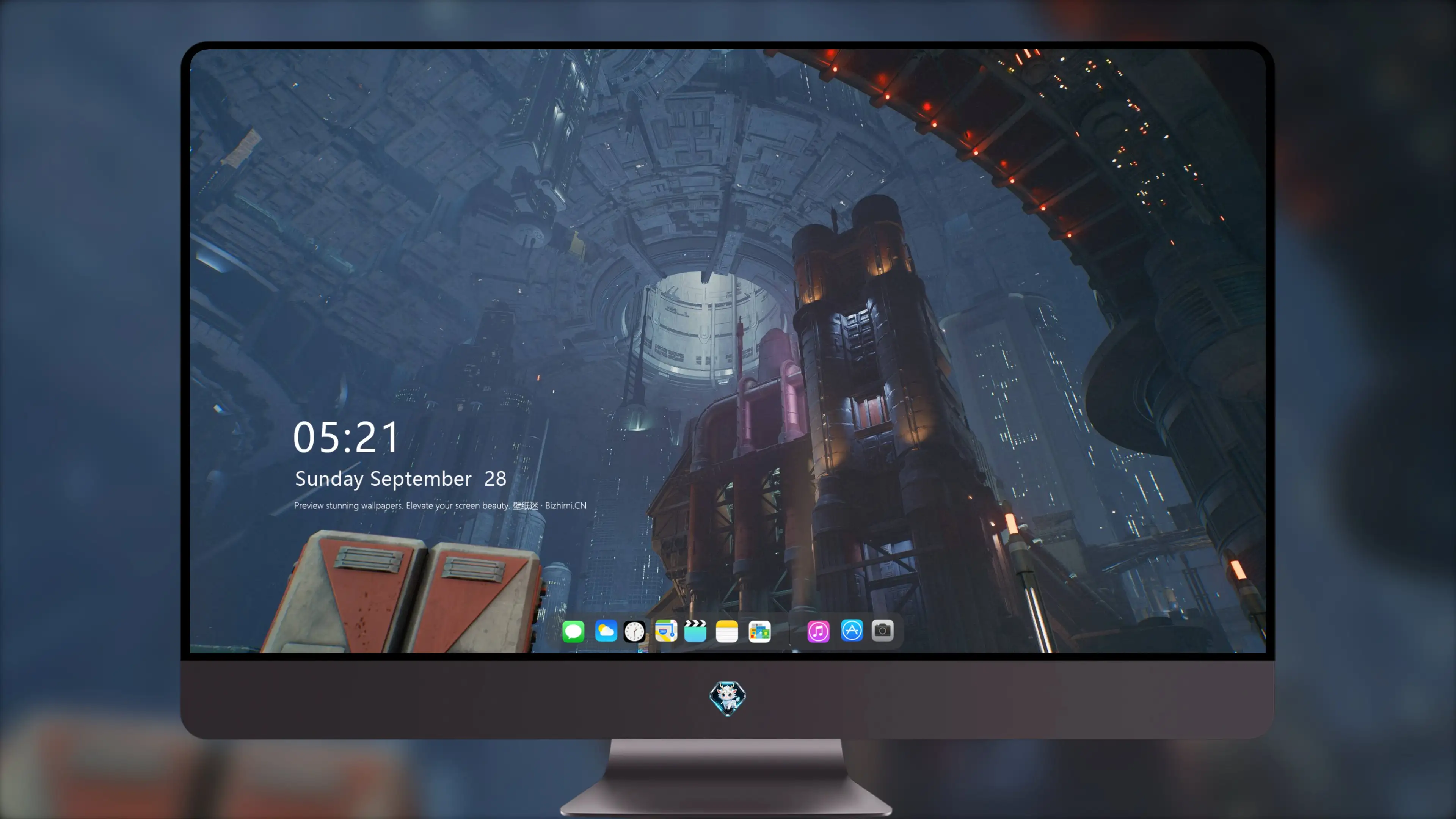Open the App Store from the dock
The image size is (1456, 819).
click(852, 630)
